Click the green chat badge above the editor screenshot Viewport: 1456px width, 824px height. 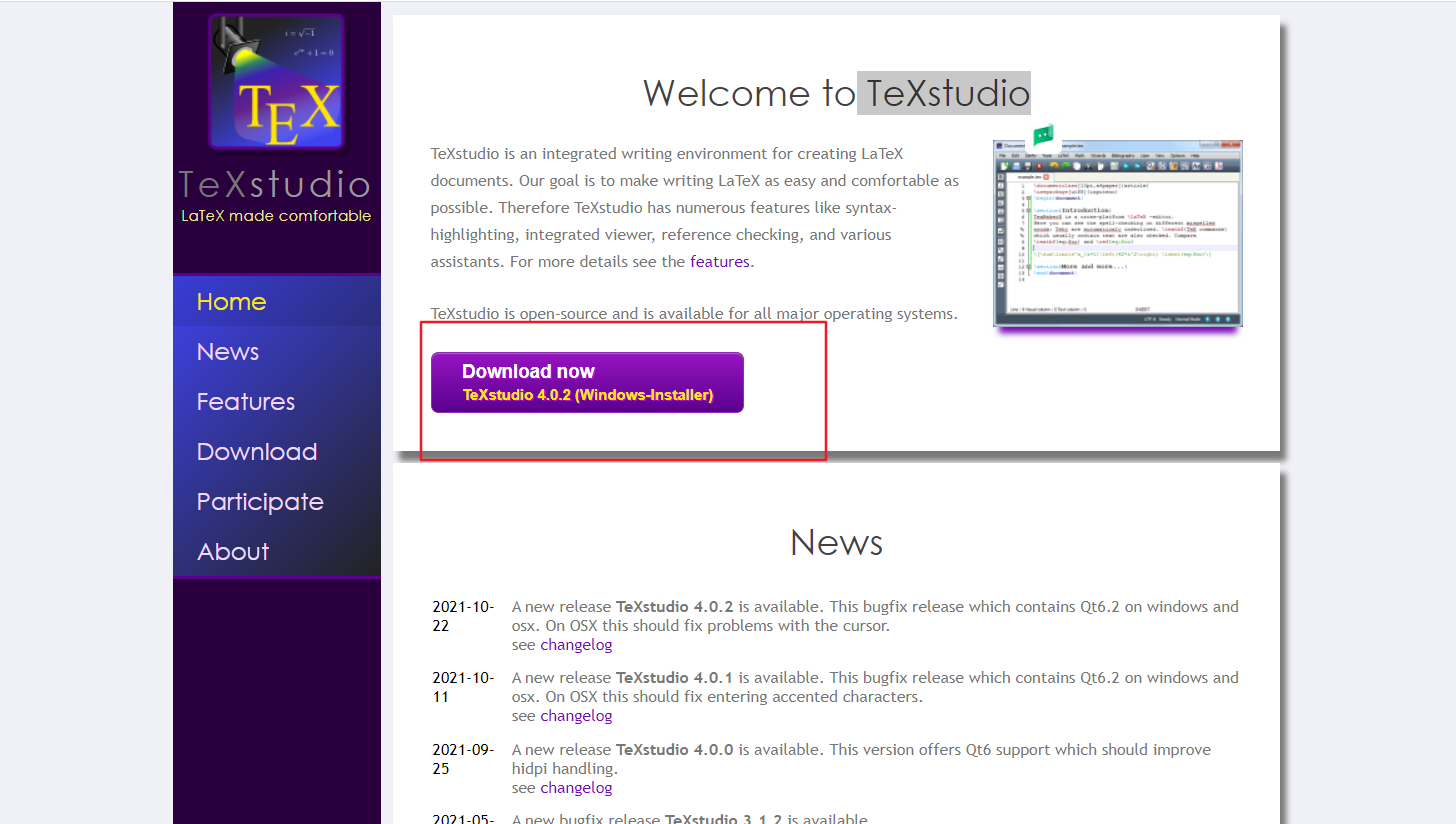[1042, 133]
